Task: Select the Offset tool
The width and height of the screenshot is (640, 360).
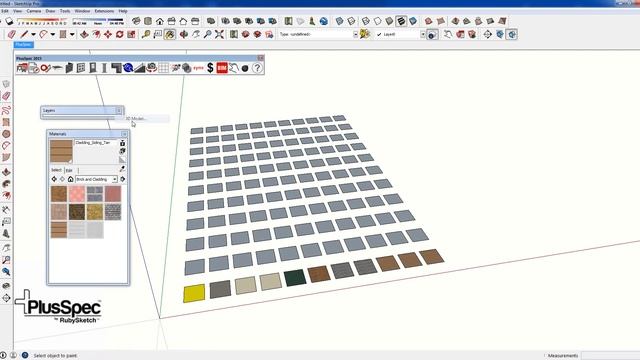Action: (96, 34)
